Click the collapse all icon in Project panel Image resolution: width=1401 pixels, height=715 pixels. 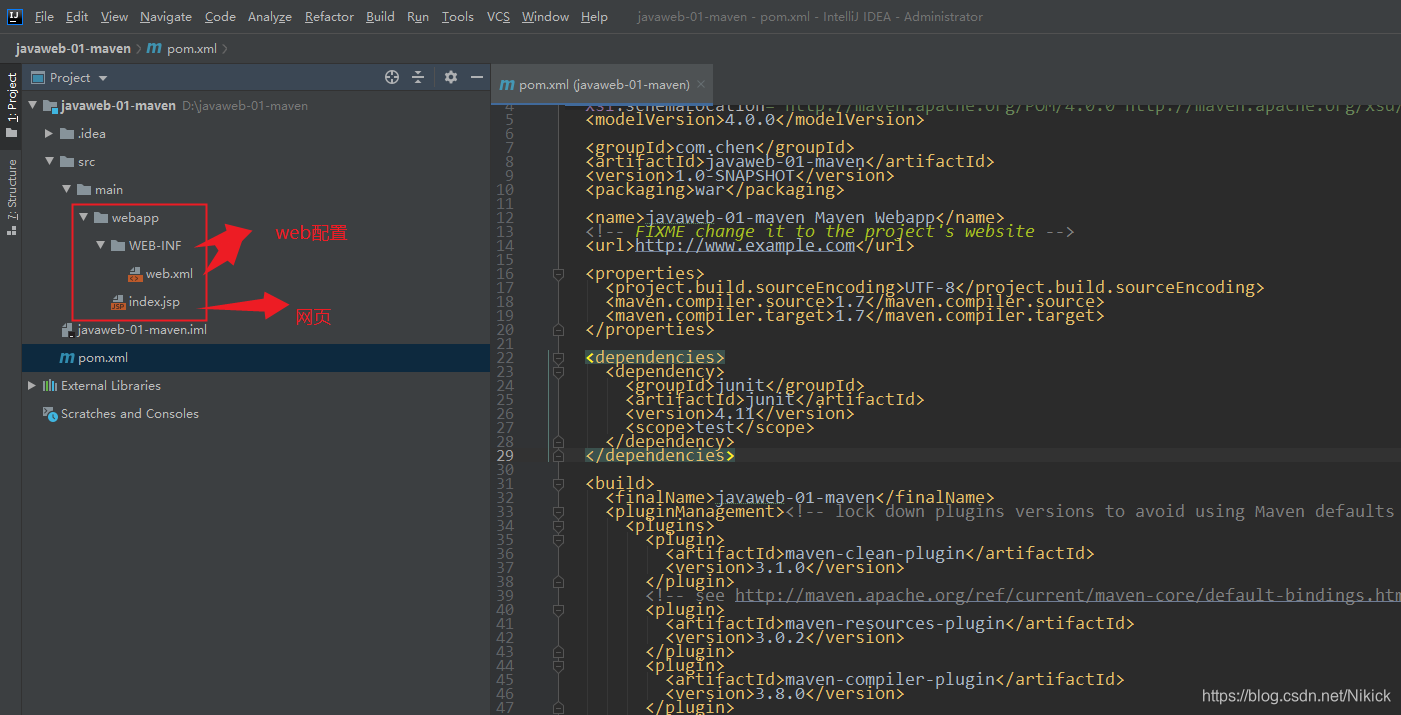point(418,77)
